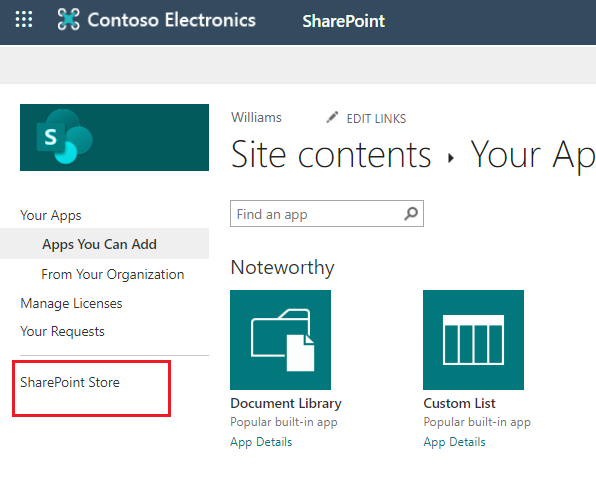
Task: Click the Custom List title
Action: (460, 403)
